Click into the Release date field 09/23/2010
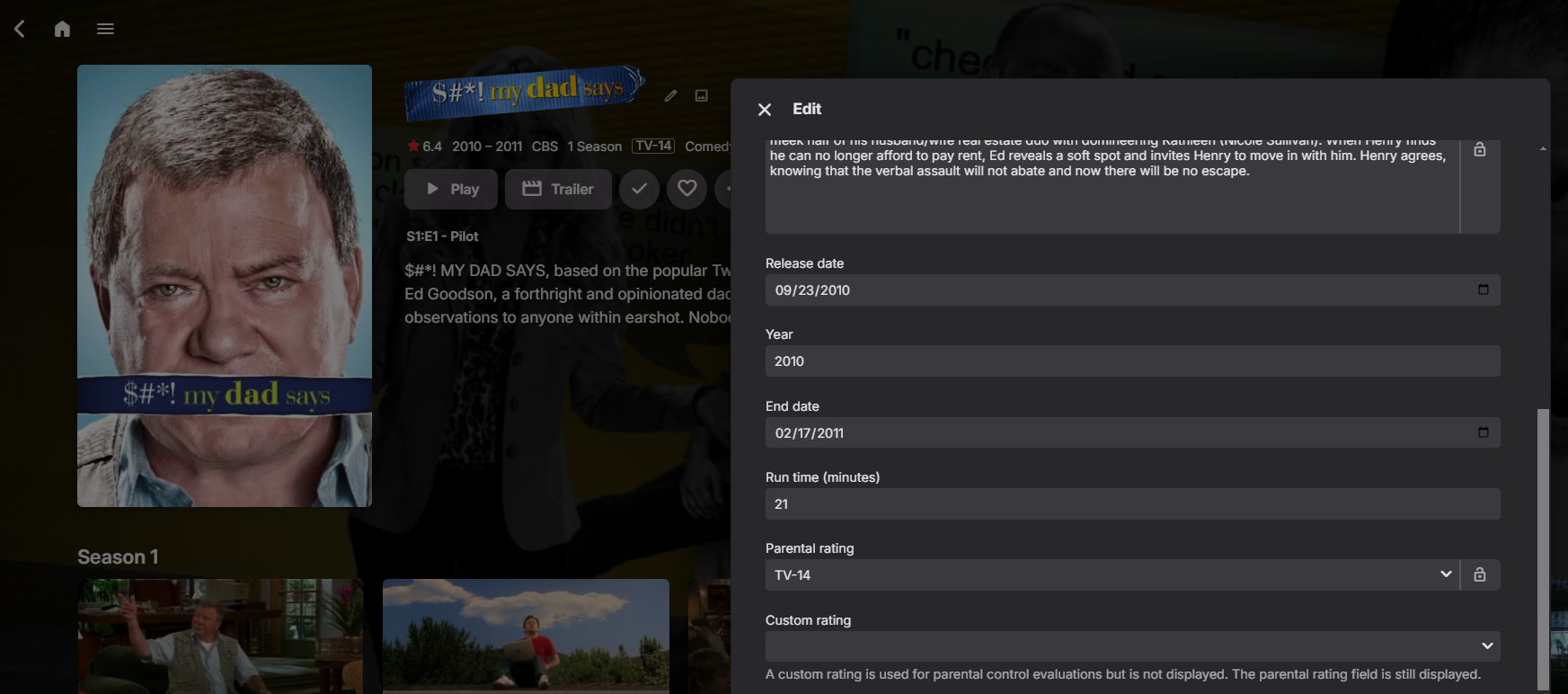The width and height of the screenshot is (1568, 694). tap(1132, 289)
